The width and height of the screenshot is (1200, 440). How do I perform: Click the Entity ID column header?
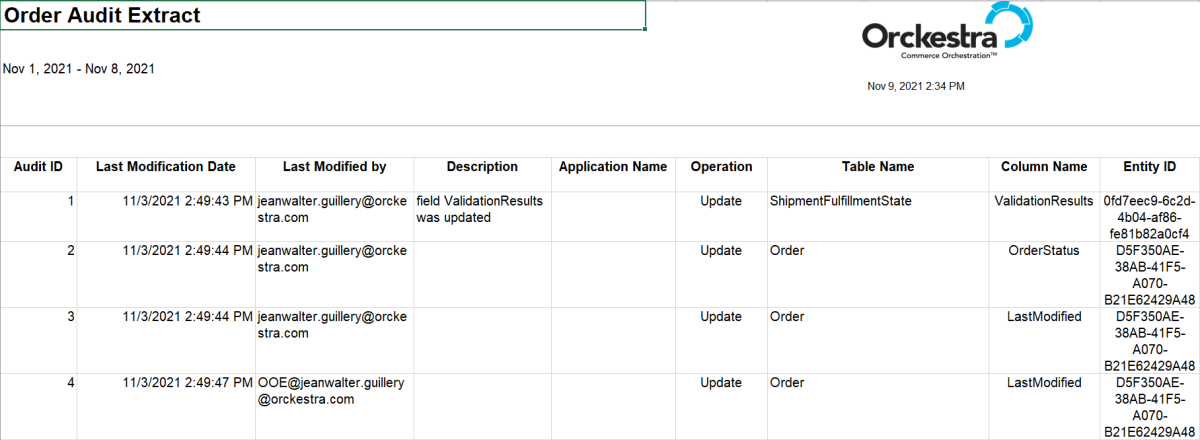pyautogui.click(x=1148, y=167)
